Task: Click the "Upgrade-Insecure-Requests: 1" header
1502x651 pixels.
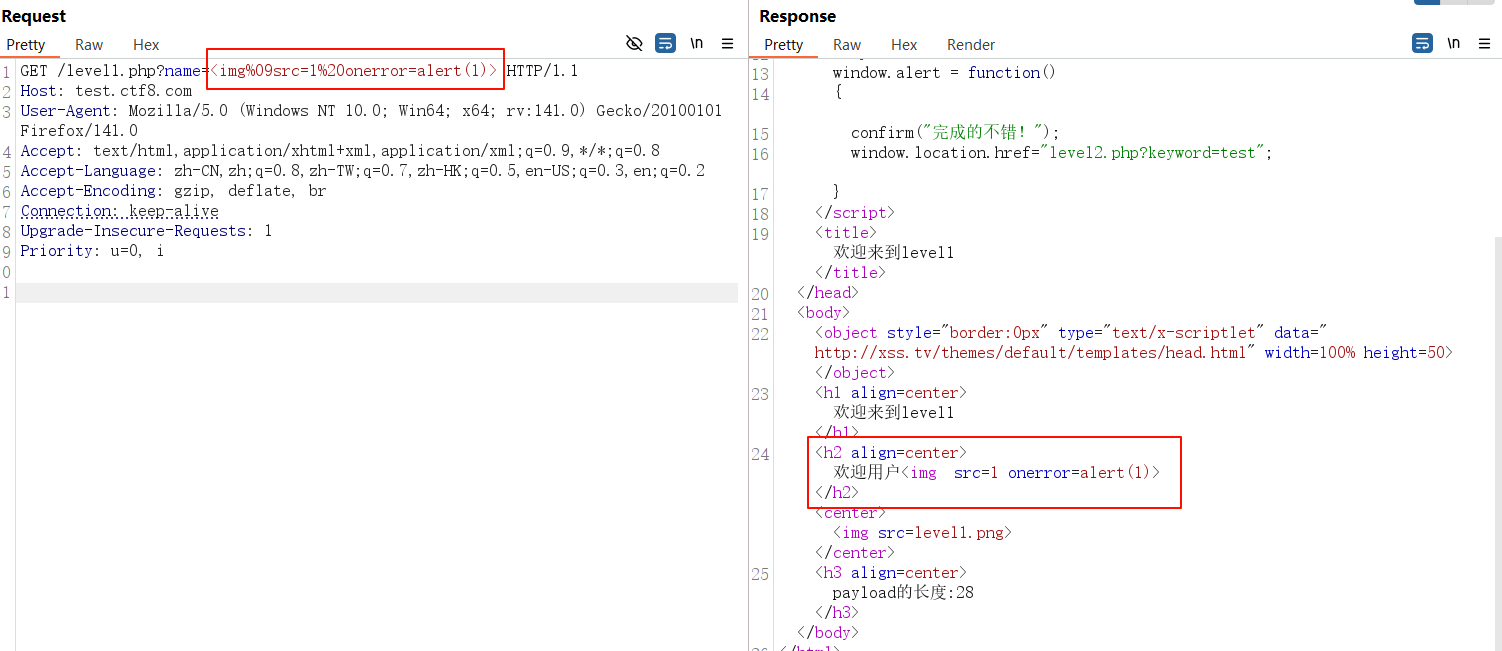Action: 146,231
